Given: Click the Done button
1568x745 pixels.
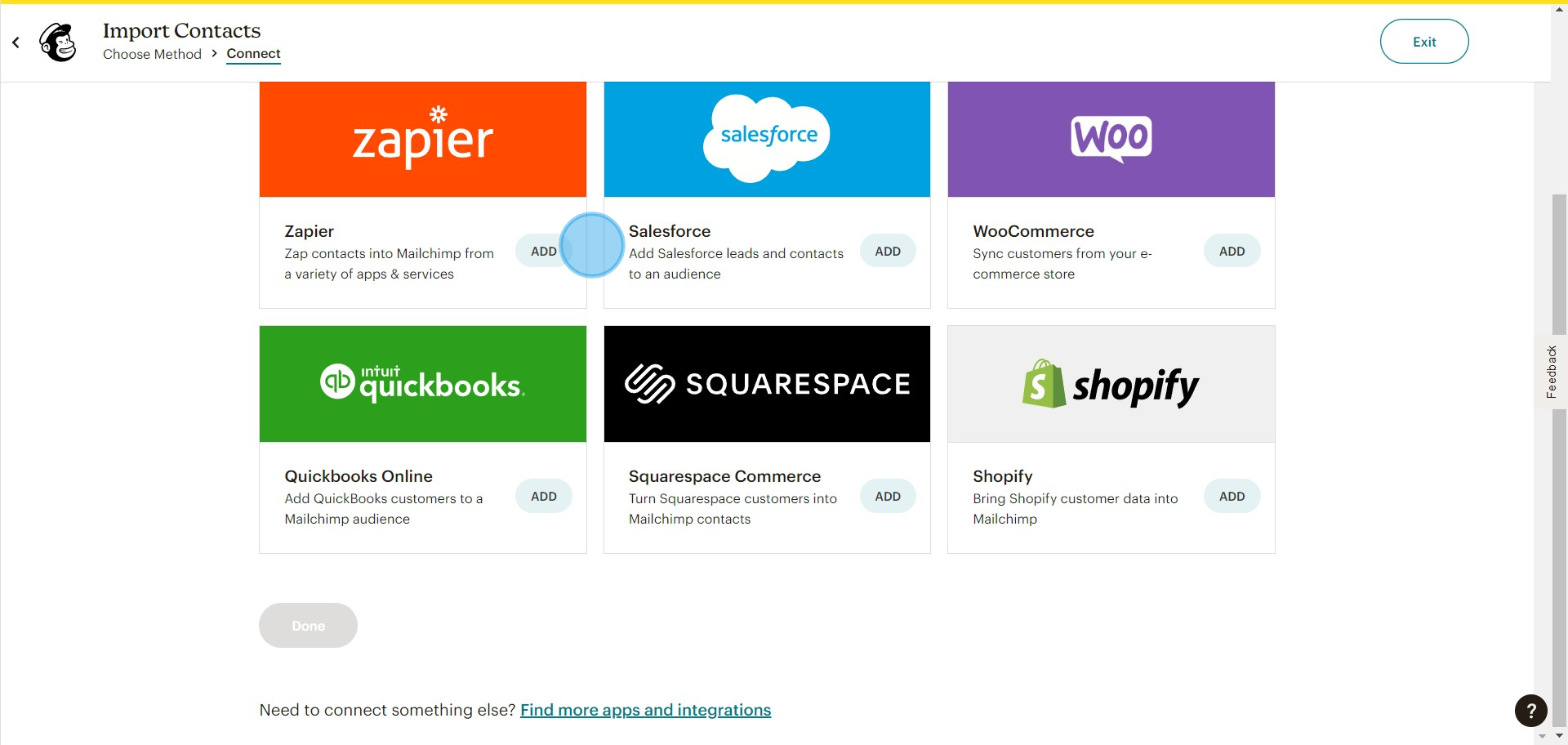Looking at the screenshot, I should tap(308, 626).
